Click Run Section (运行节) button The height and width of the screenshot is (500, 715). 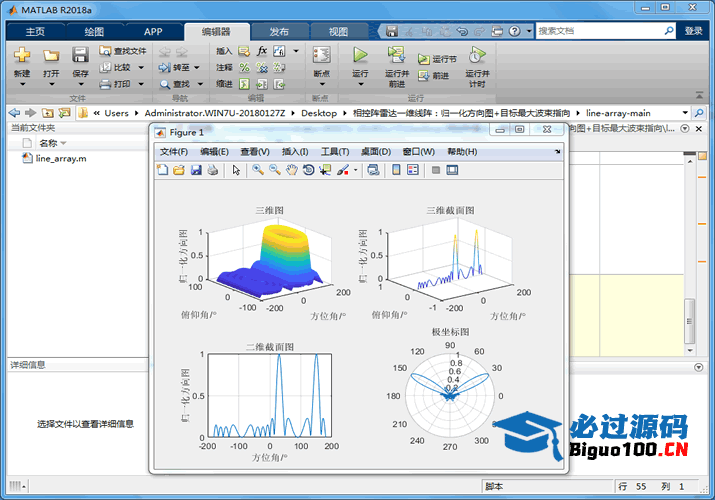click(437, 59)
